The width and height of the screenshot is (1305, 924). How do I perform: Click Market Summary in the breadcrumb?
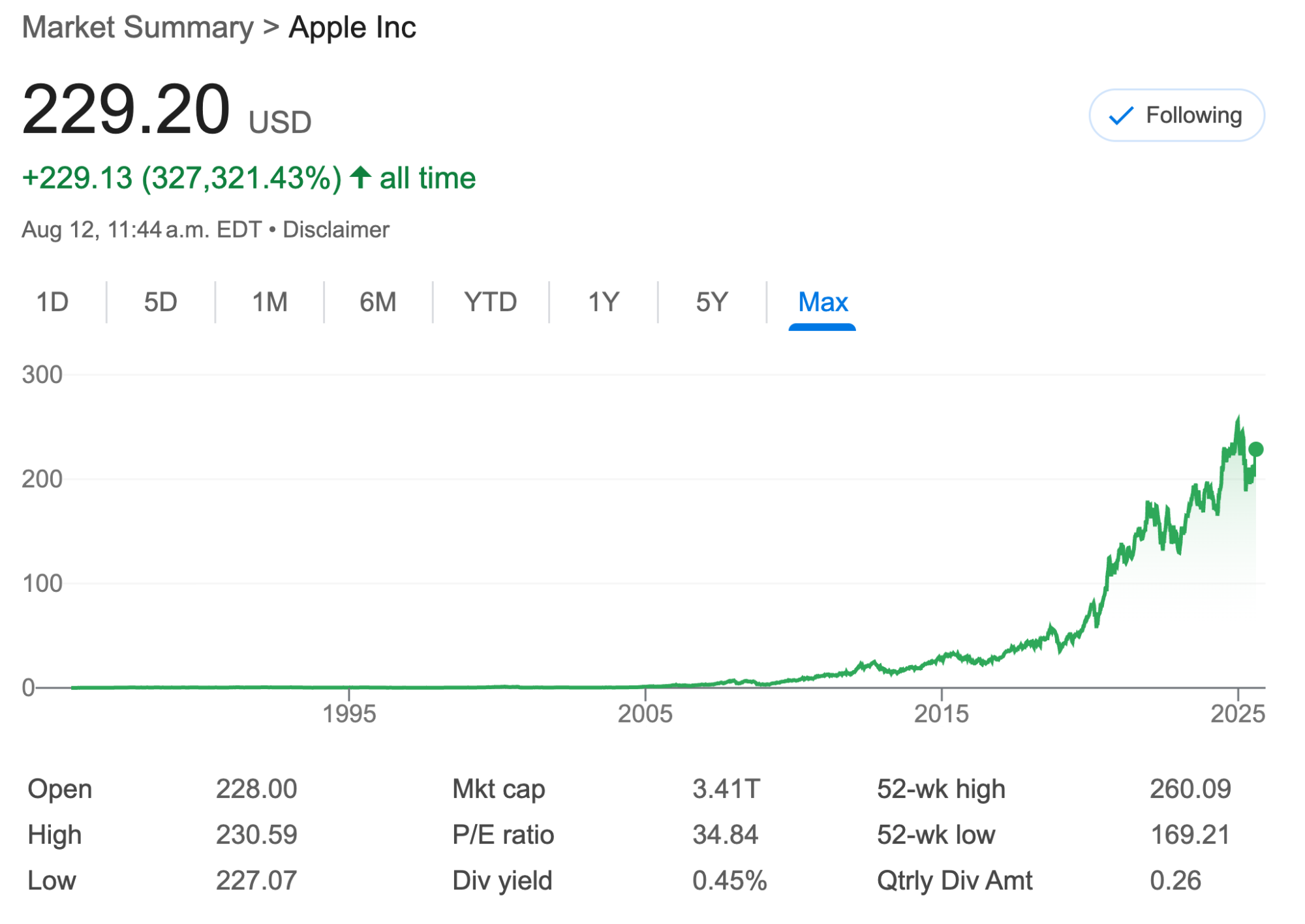(136, 27)
